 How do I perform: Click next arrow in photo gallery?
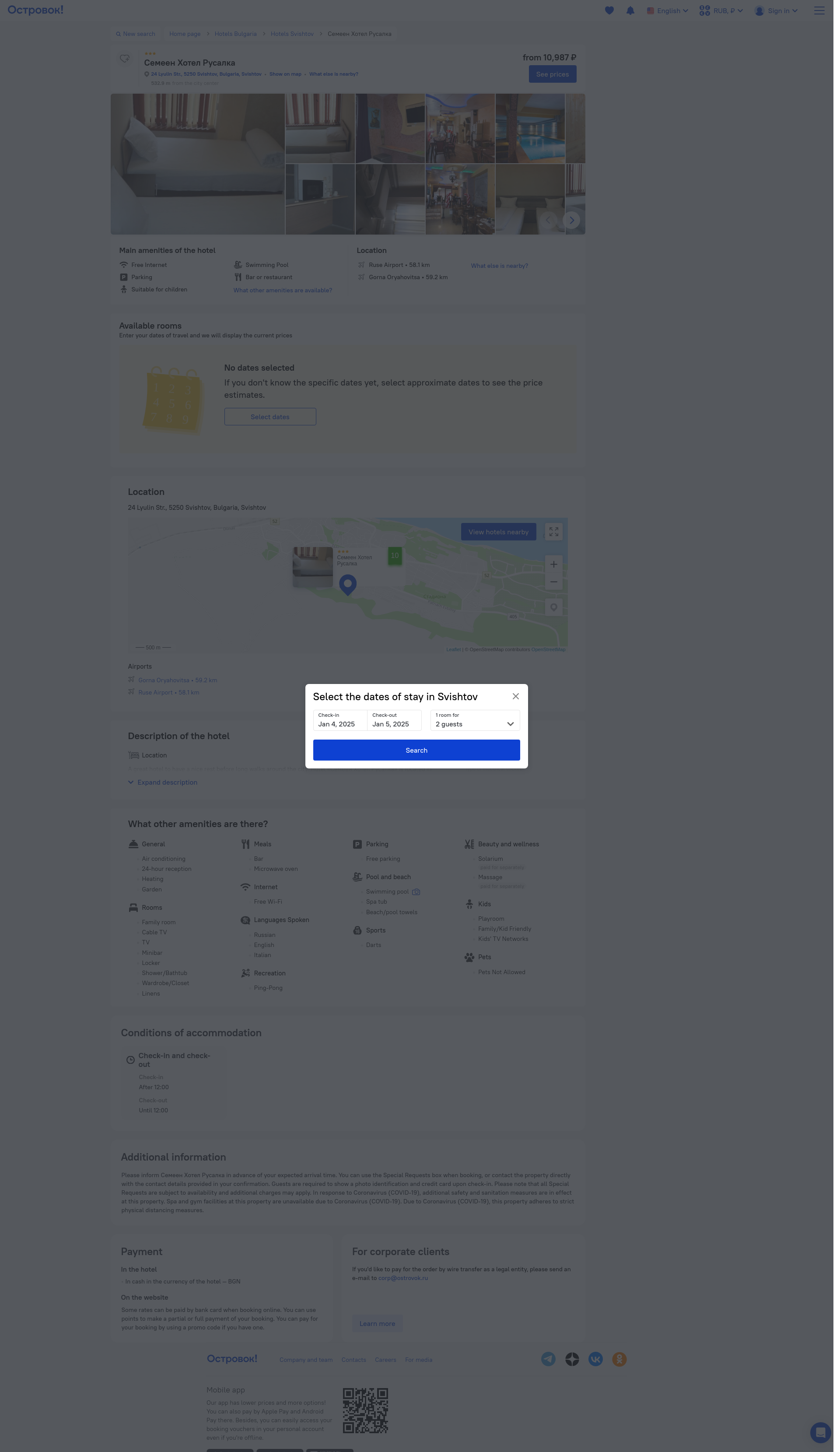[x=571, y=220]
